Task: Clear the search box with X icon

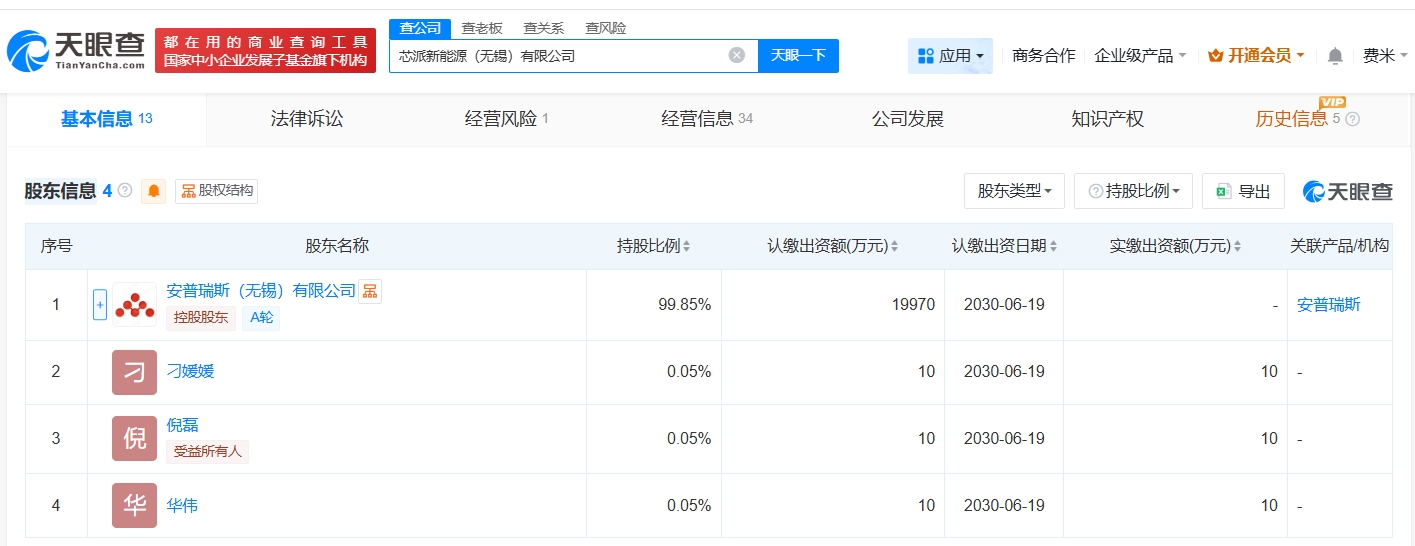Action: [737, 56]
